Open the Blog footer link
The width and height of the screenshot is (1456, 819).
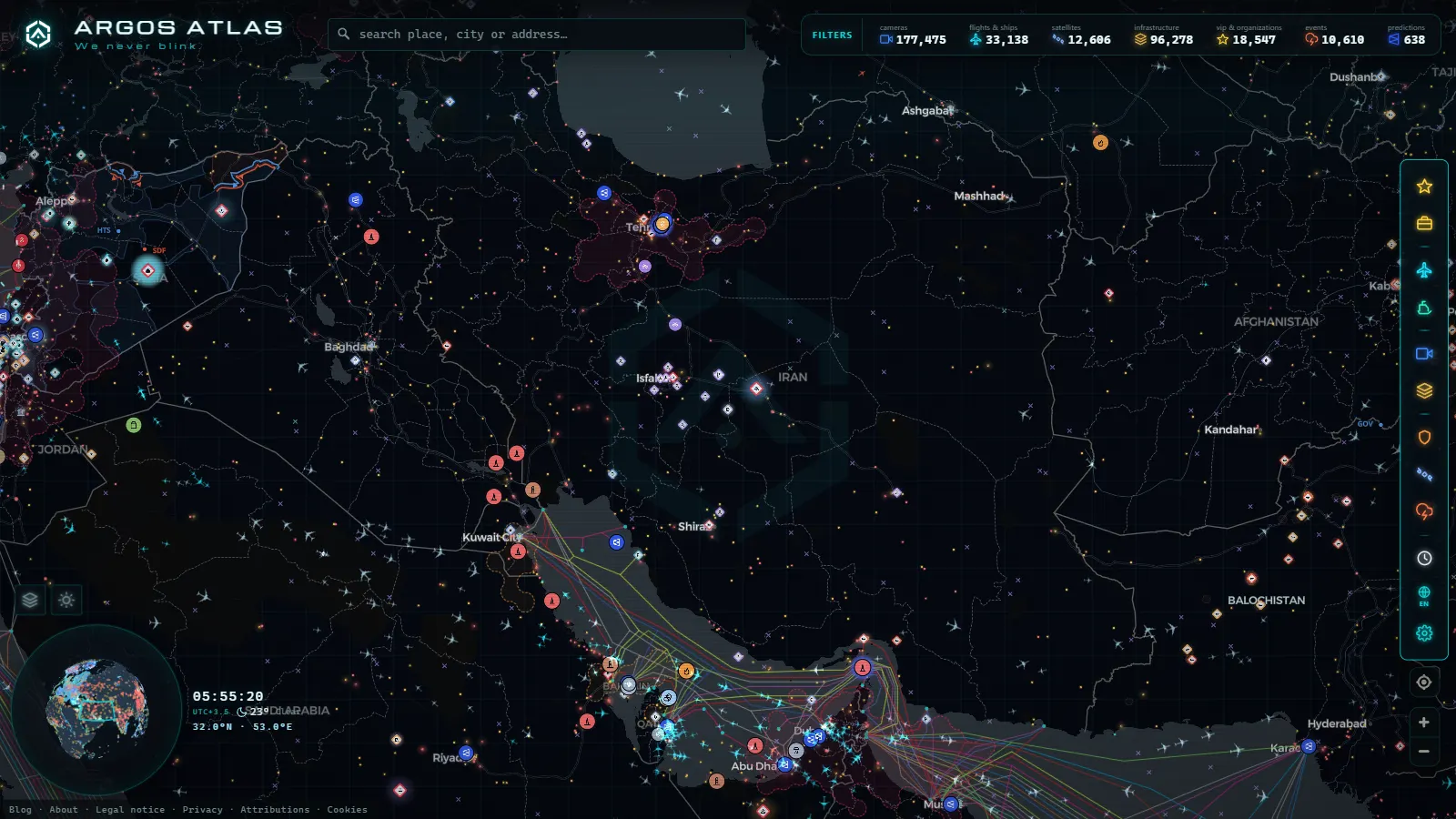(20, 810)
